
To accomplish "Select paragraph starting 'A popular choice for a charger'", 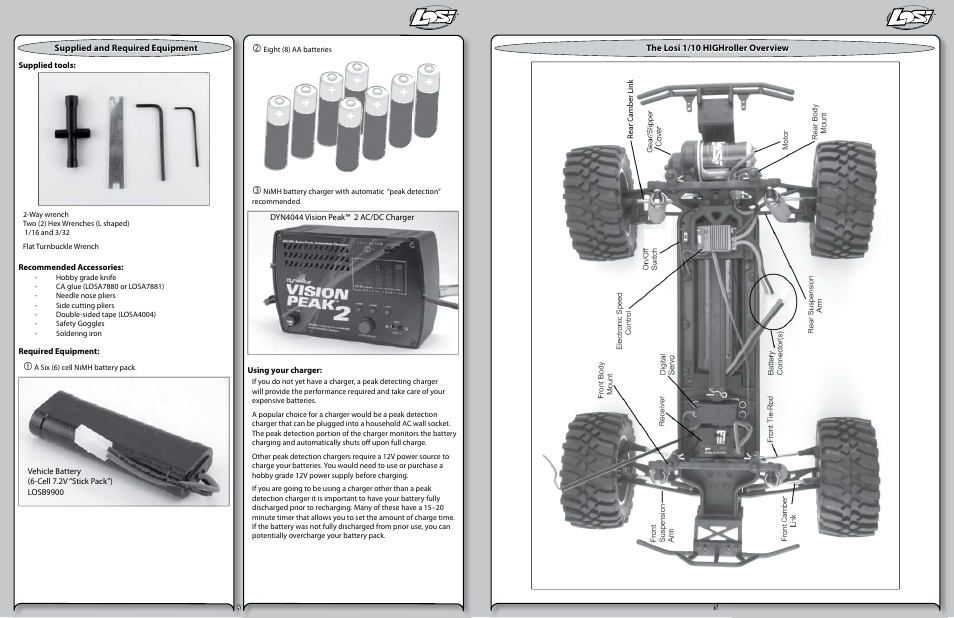I will click(x=354, y=428).
